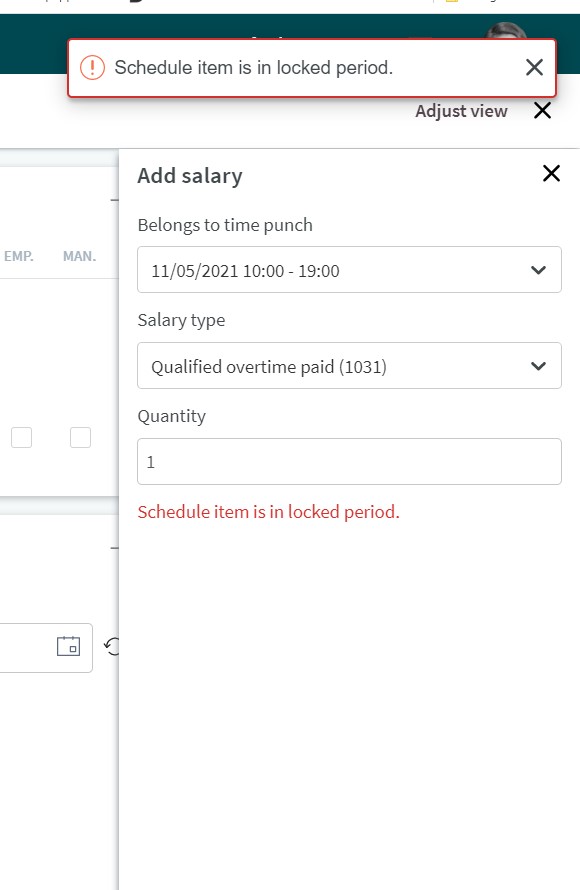Expand the Belongs to time punch dropdown
Screen dimensions: 580x890
pyautogui.click(x=349, y=270)
